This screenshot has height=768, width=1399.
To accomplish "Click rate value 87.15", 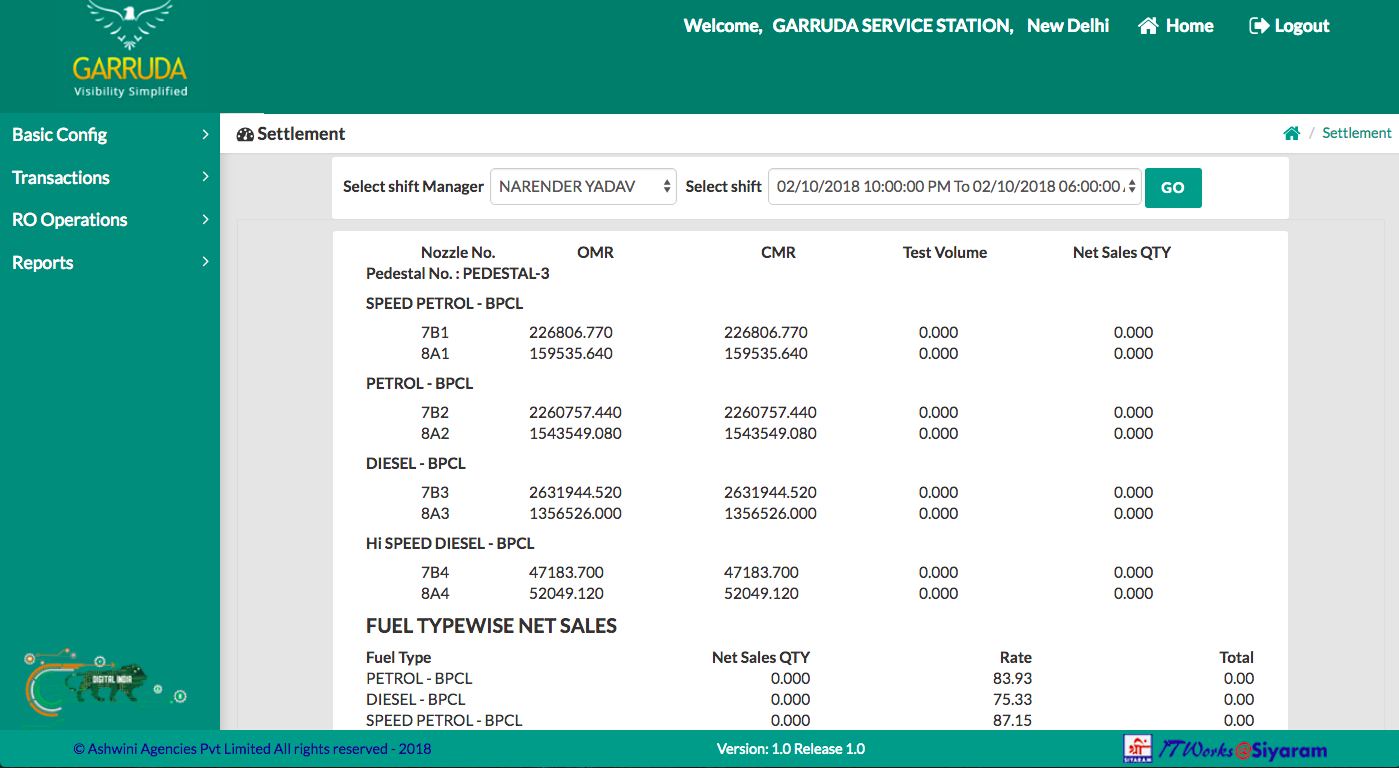I will click(1012, 720).
